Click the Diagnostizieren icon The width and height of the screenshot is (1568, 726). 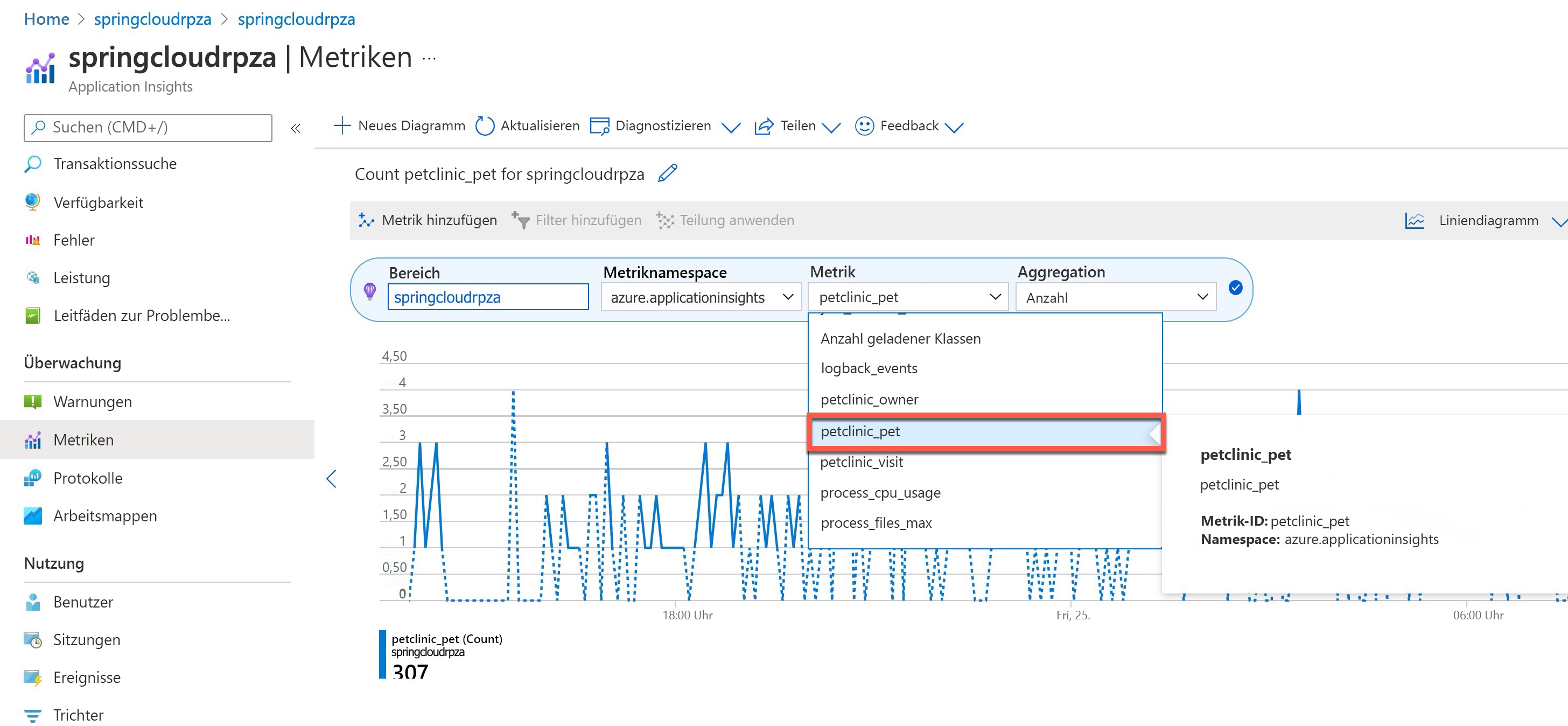coord(599,126)
